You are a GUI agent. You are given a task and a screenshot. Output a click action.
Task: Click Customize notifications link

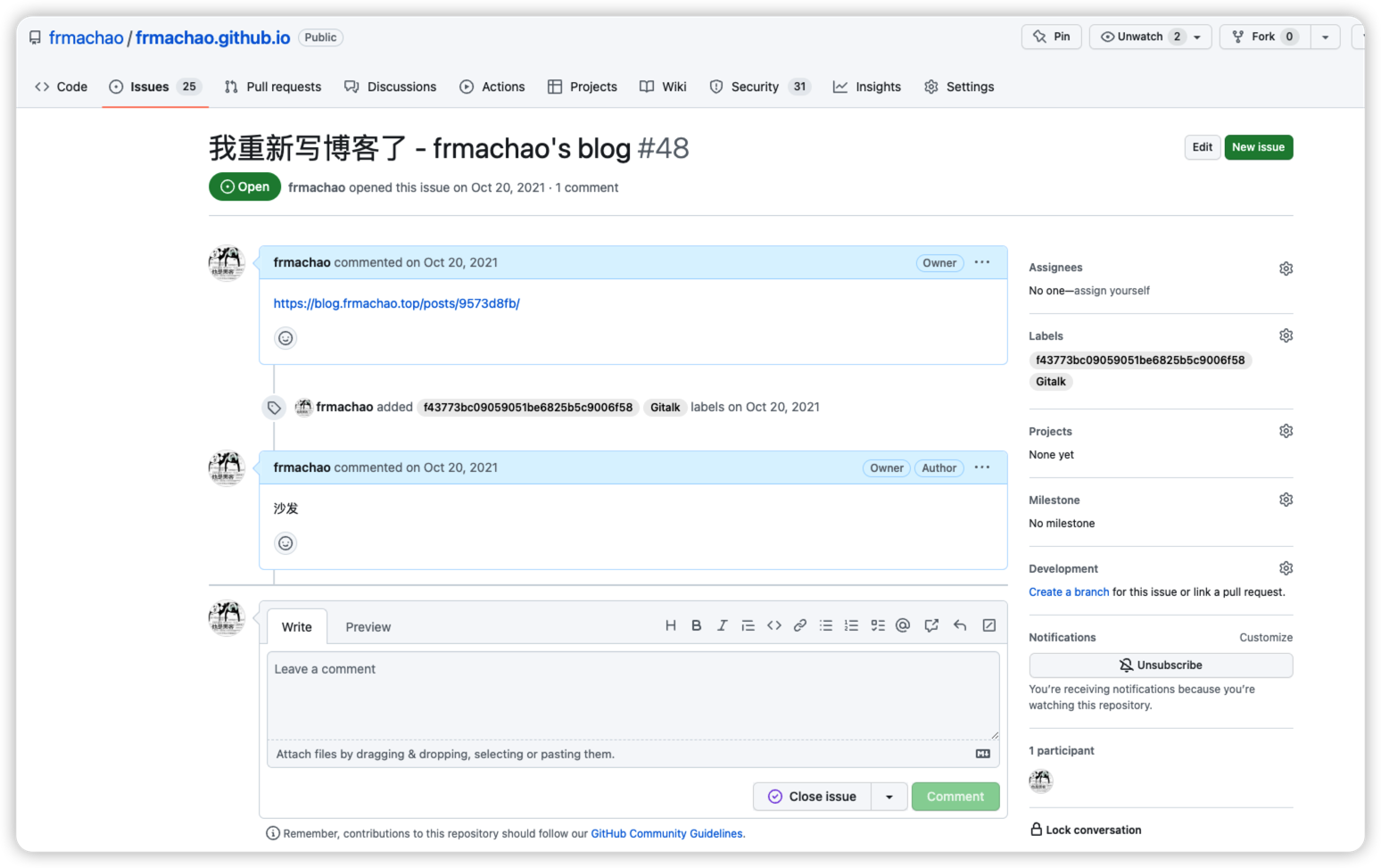coord(1266,638)
